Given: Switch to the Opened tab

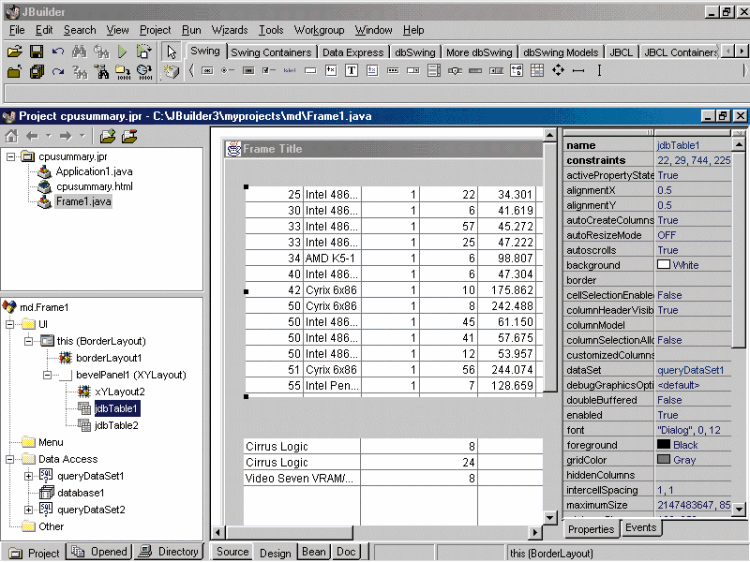Looking at the screenshot, I should point(100,552).
